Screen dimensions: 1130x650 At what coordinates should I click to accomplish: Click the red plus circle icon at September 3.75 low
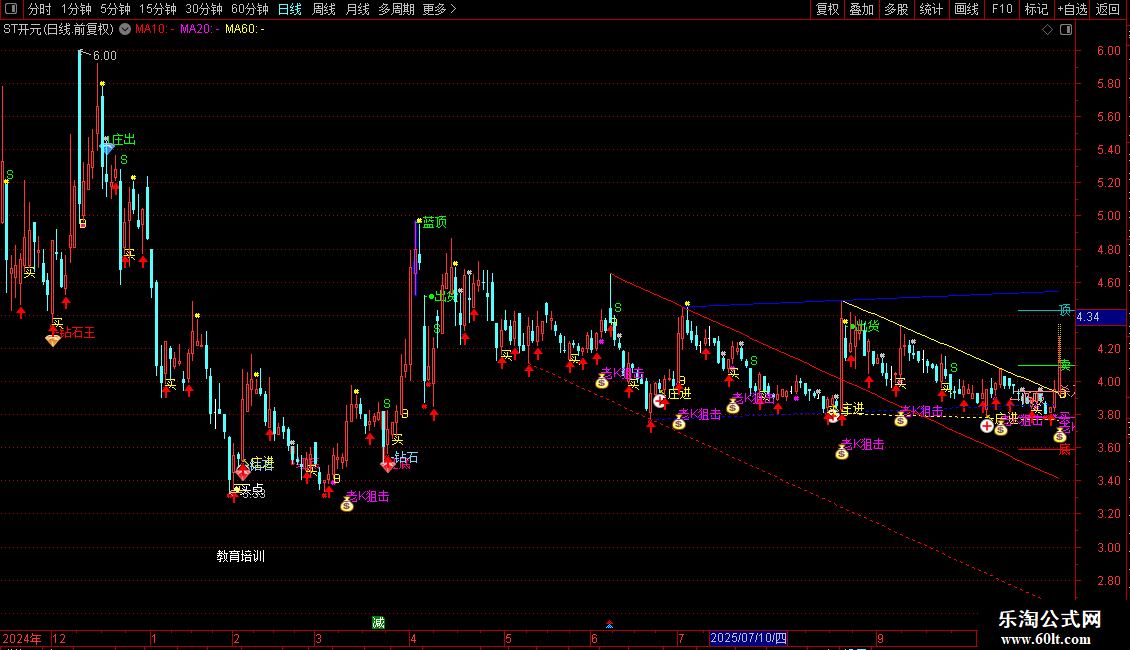[x=987, y=426]
